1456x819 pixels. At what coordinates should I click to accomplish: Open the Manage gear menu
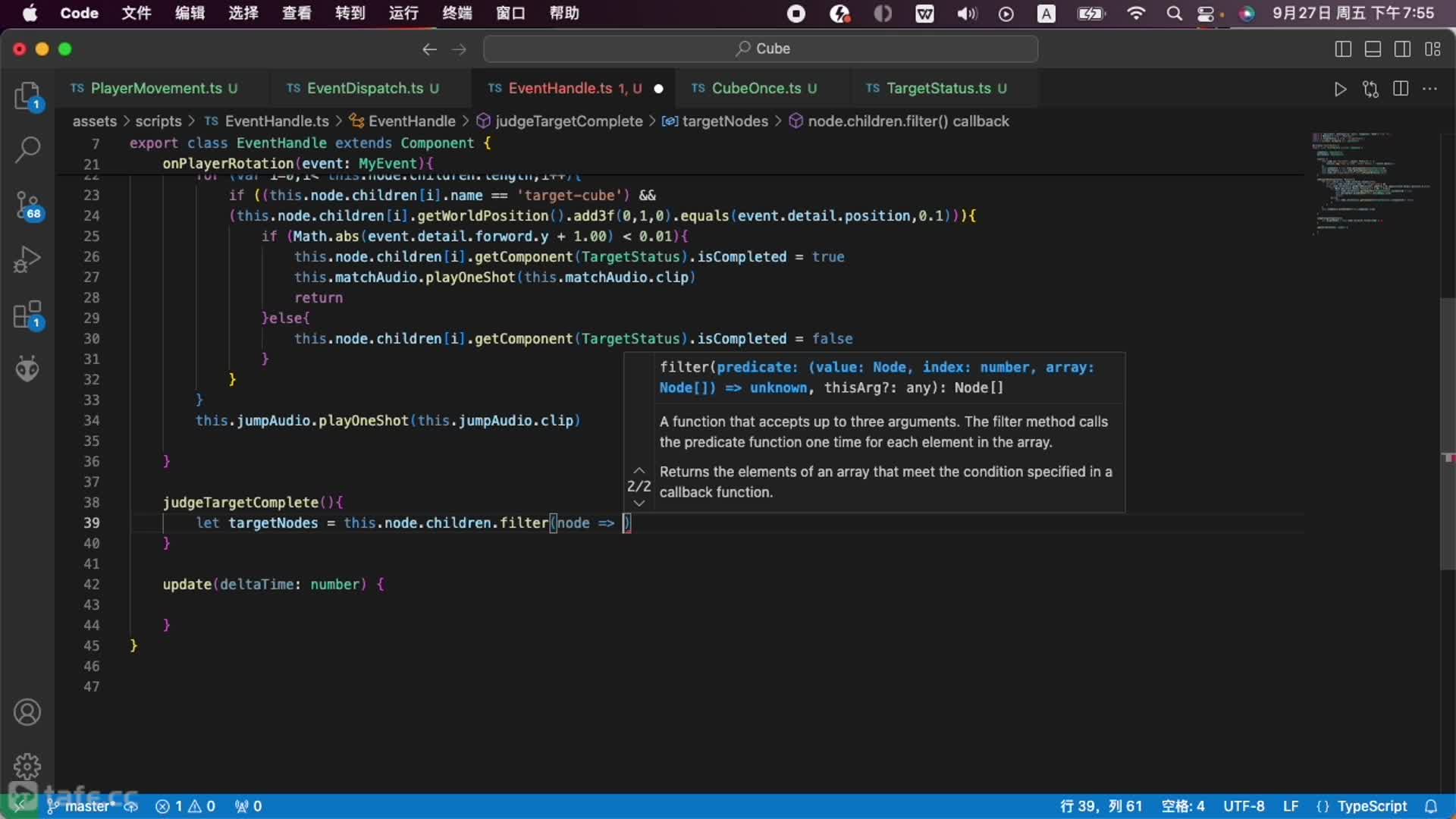click(x=27, y=766)
